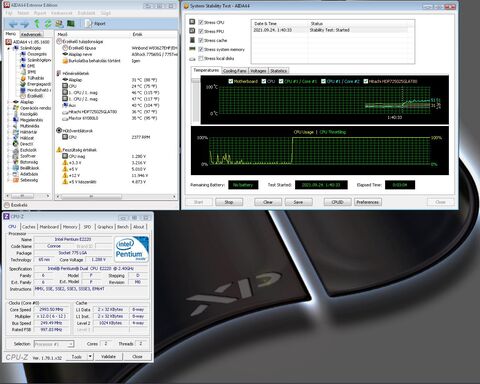
Task: Toggle Hitachi HDP725025GLA380 graph checkbox
Action: coord(366,81)
